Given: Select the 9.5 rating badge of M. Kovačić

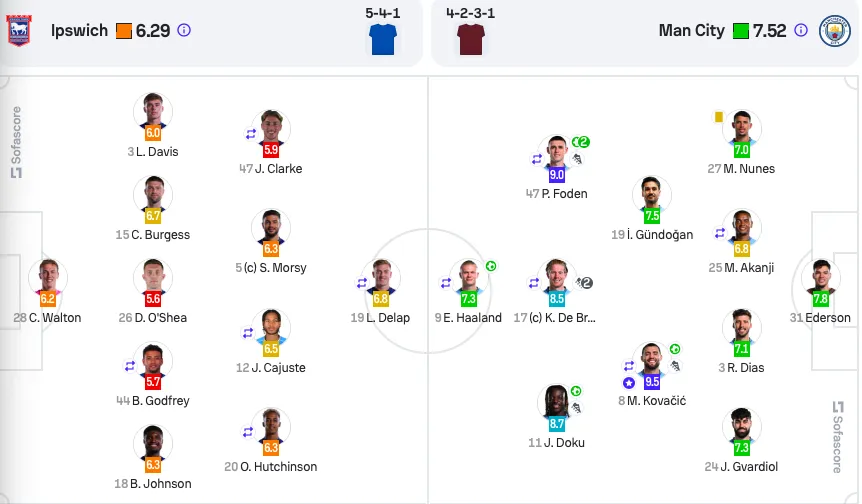Looking at the screenshot, I should pyautogui.click(x=651, y=381).
